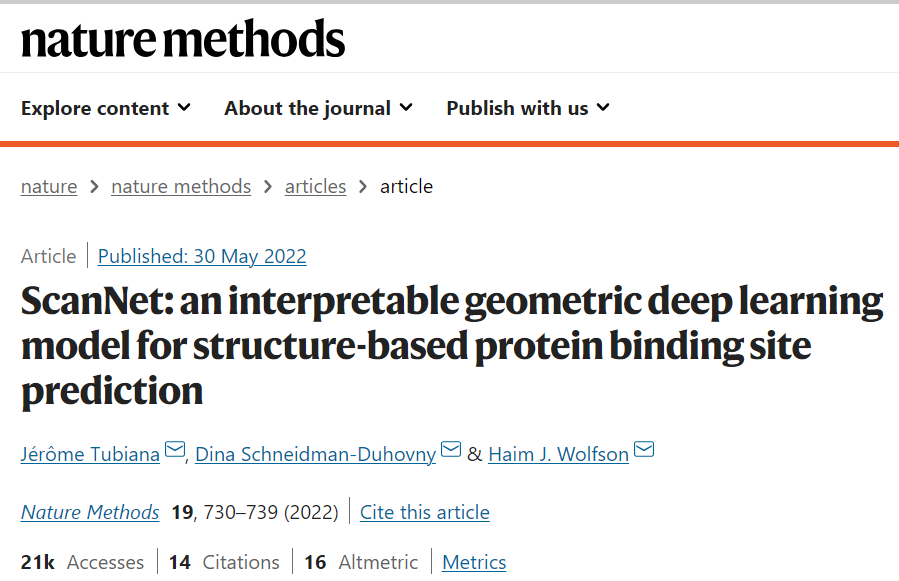
Task: Click the email icon after Dina Schneidman-Duhovny
Action: (451, 449)
